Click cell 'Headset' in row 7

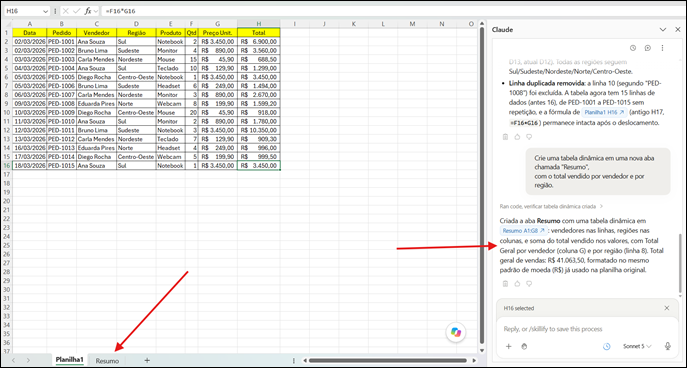click(x=170, y=86)
